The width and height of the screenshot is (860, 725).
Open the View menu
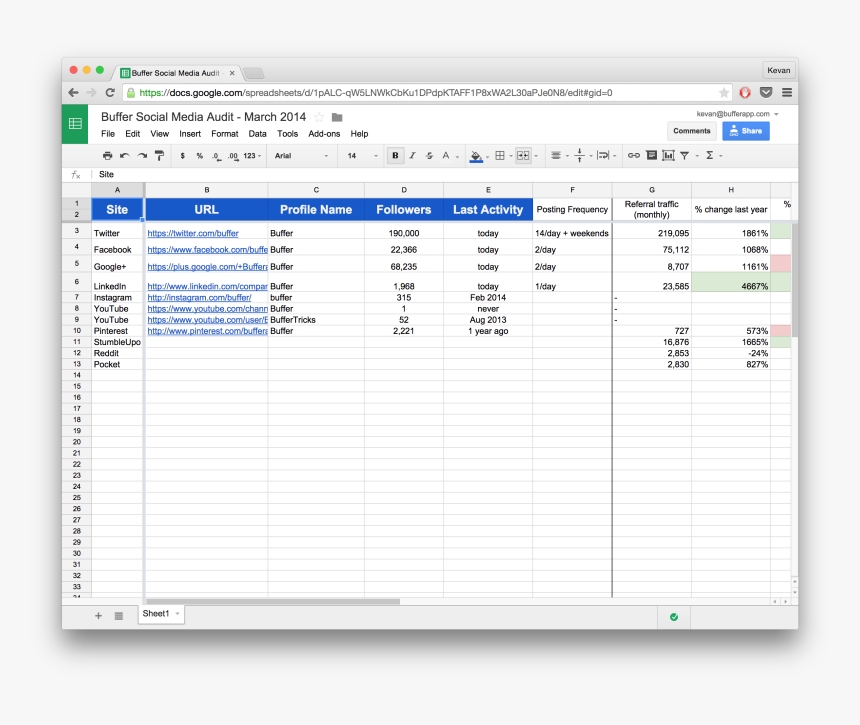[x=160, y=134]
